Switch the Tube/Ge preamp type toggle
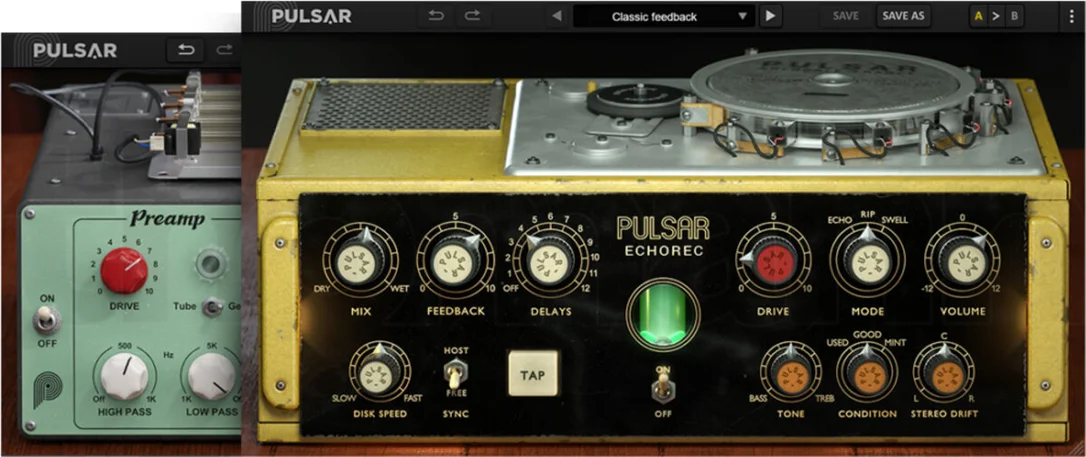The image size is (1086, 457). [x=212, y=307]
